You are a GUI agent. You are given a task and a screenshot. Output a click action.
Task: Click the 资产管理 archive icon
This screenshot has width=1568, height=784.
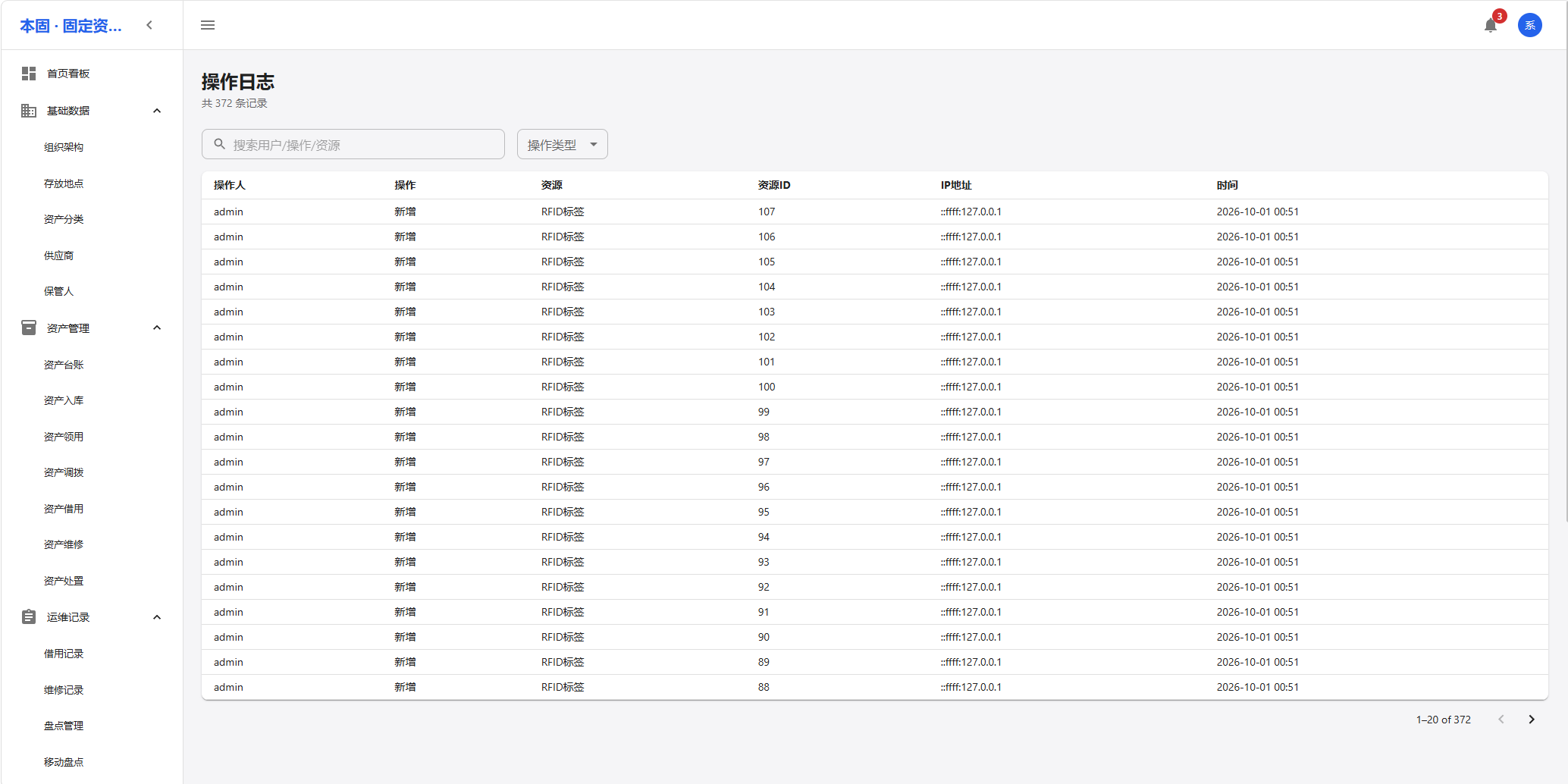coord(29,328)
